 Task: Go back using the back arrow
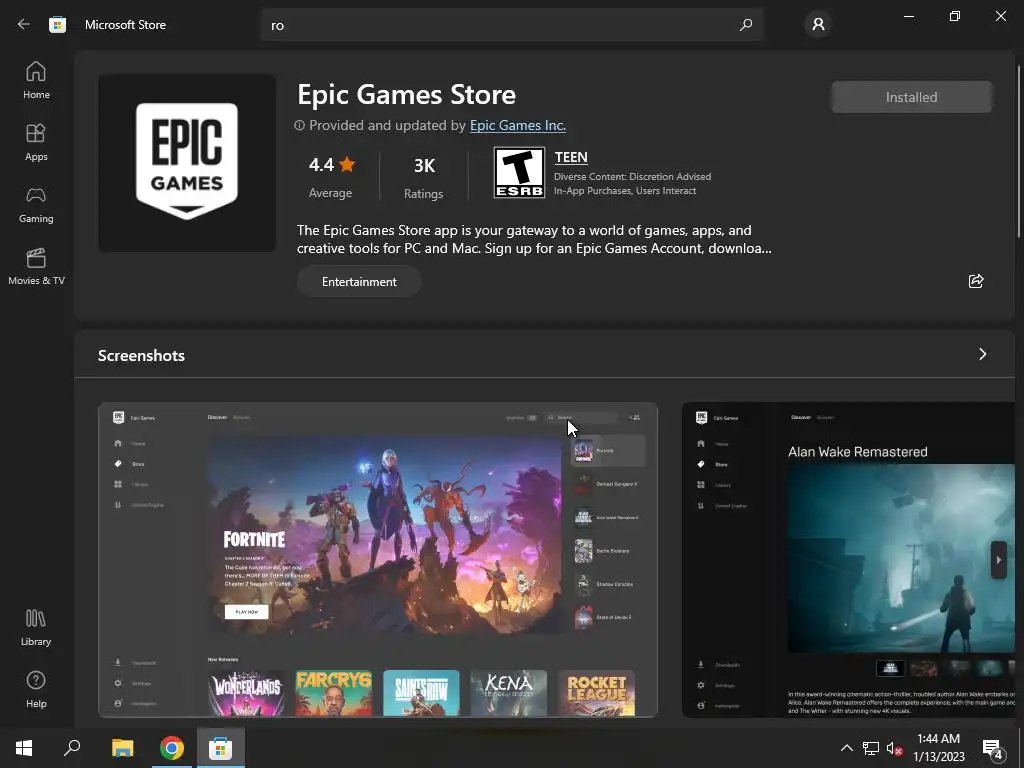(x=24, y=25)
